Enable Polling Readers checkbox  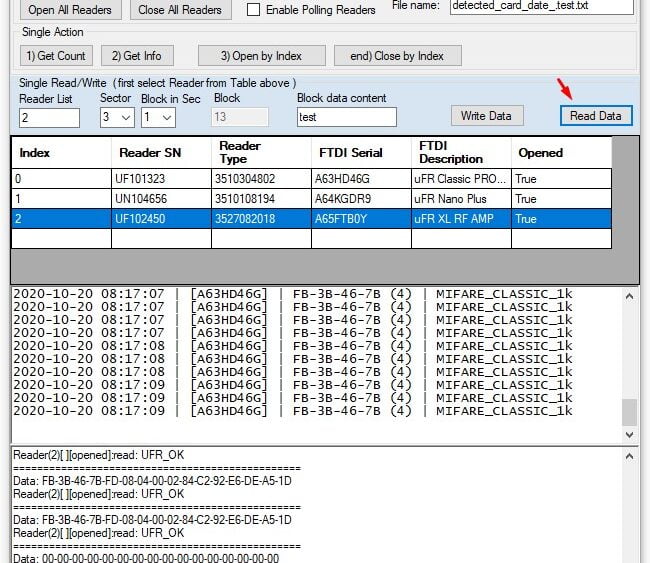(254, 10)
